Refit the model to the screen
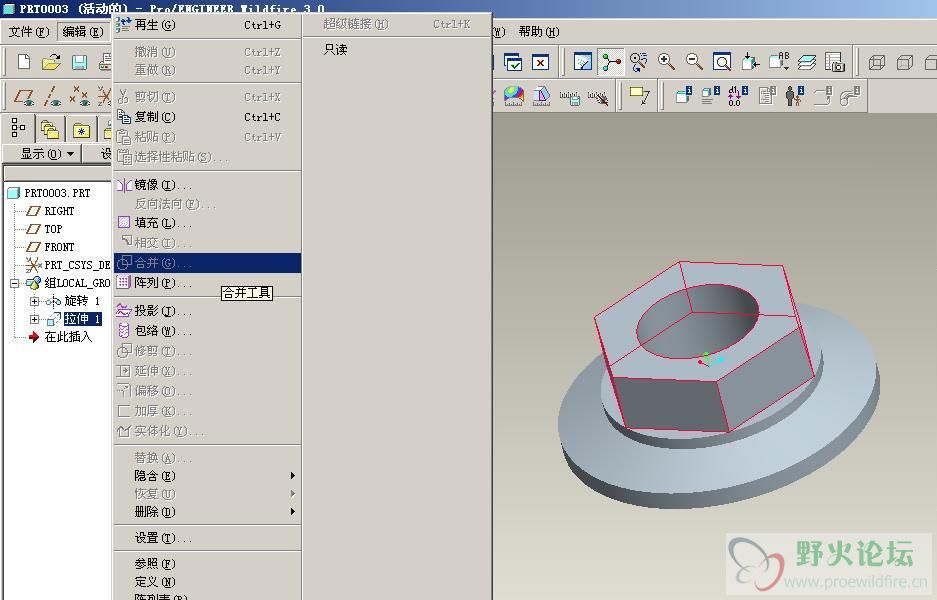The height and width of the screenshot is (600, 937). click(x=722, y=62)
